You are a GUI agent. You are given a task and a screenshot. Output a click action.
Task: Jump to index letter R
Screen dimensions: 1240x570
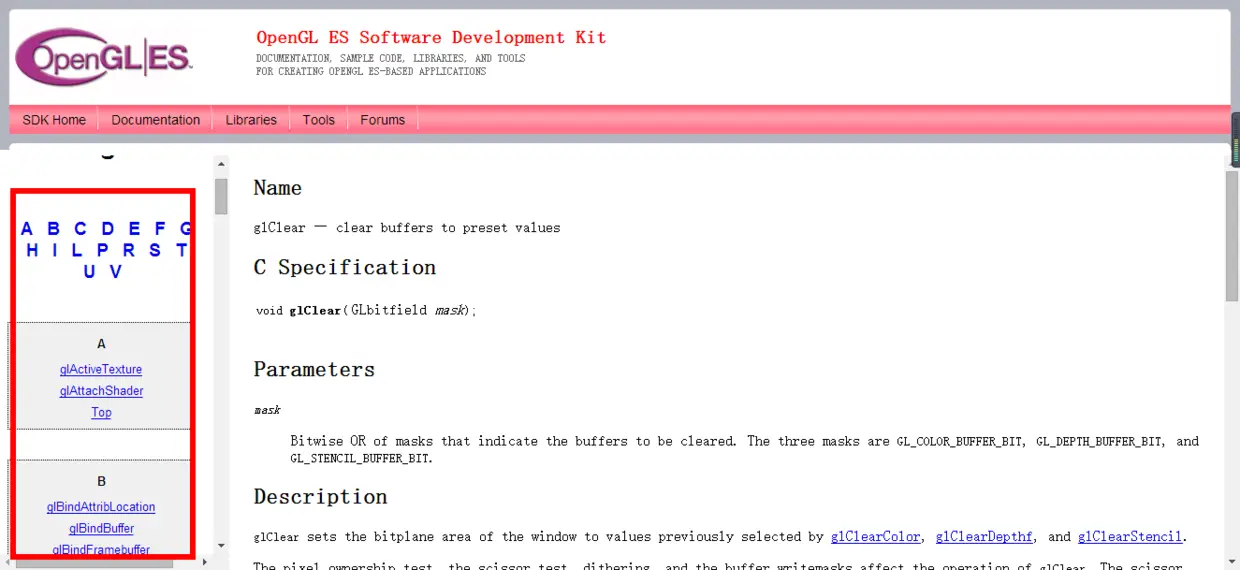(x=128, y=250)
